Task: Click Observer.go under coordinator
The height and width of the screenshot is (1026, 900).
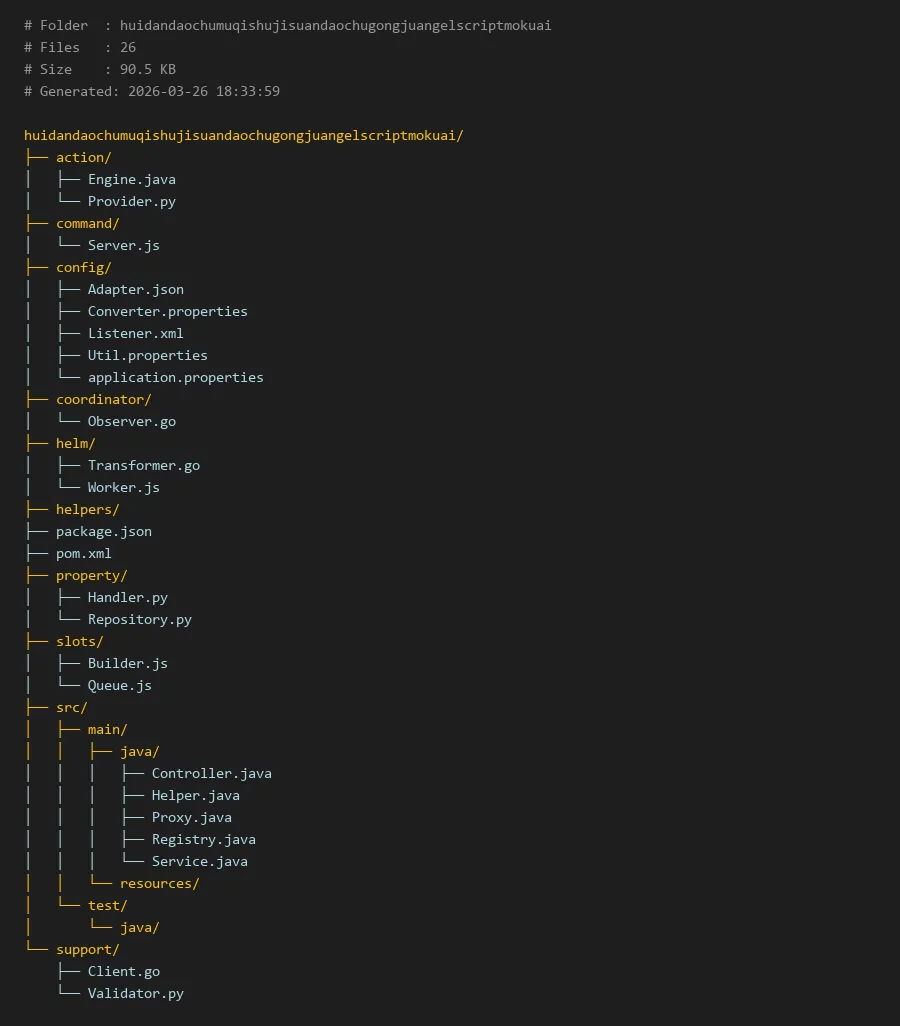Action: tap(131, 421)
